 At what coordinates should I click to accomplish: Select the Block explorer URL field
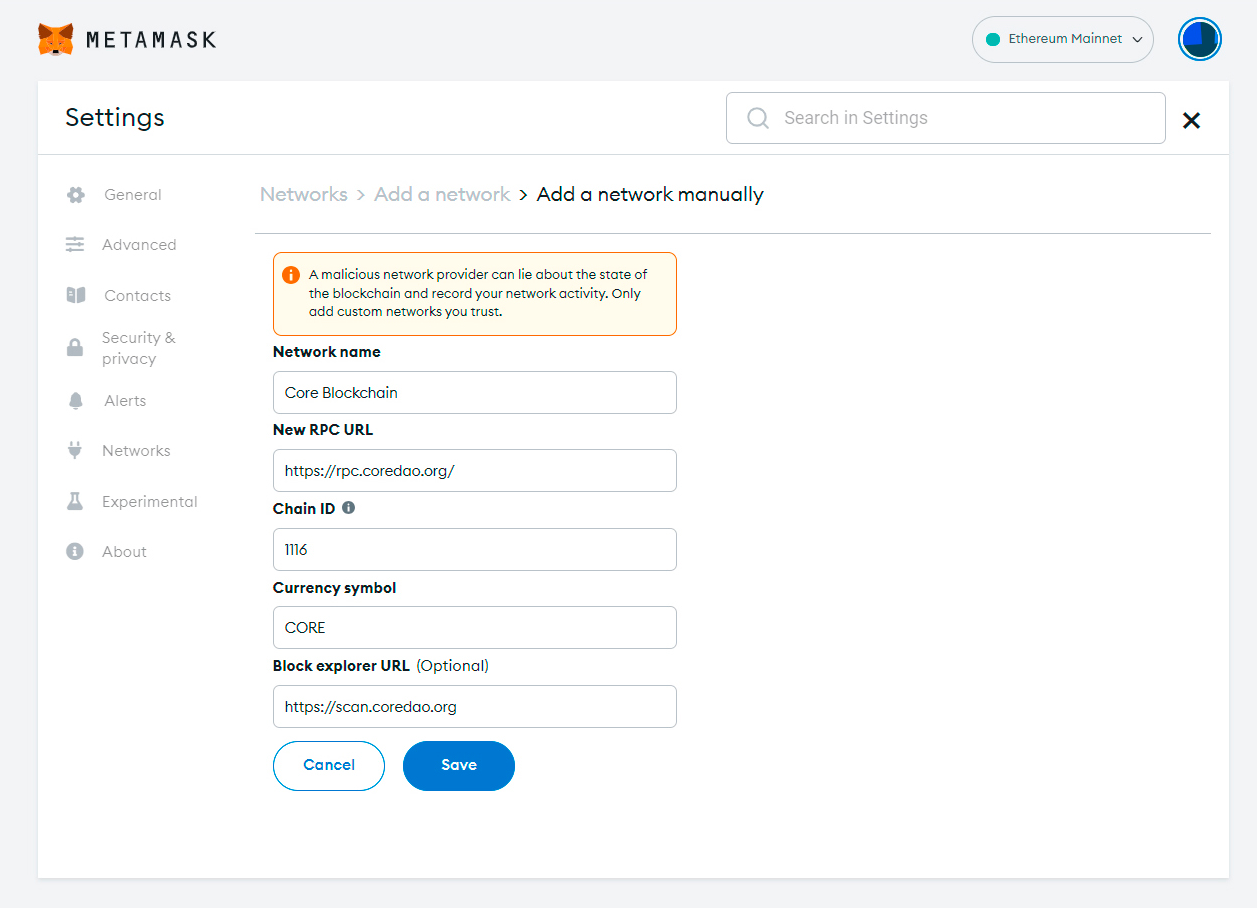pyautogui.click(x=474, y=707)
